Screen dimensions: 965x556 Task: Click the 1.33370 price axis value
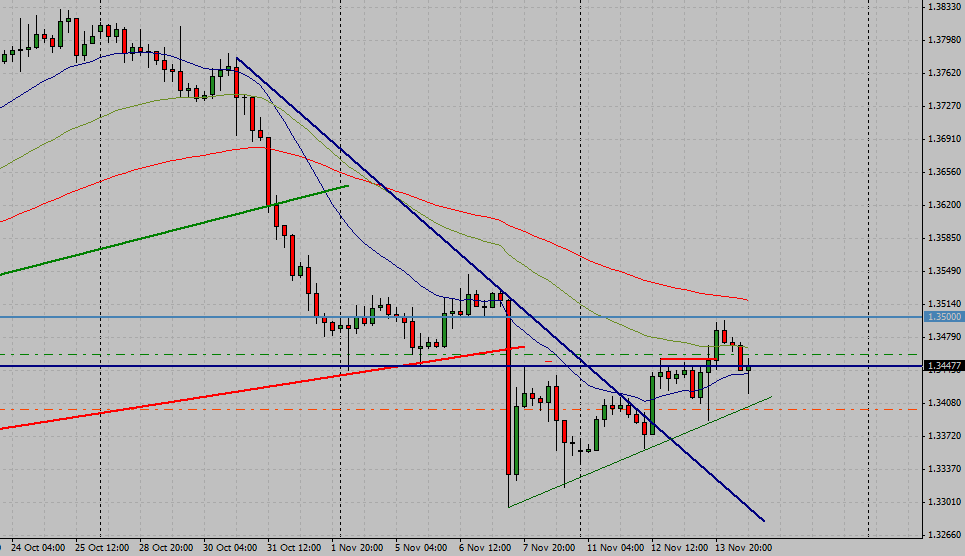[944, 469]
